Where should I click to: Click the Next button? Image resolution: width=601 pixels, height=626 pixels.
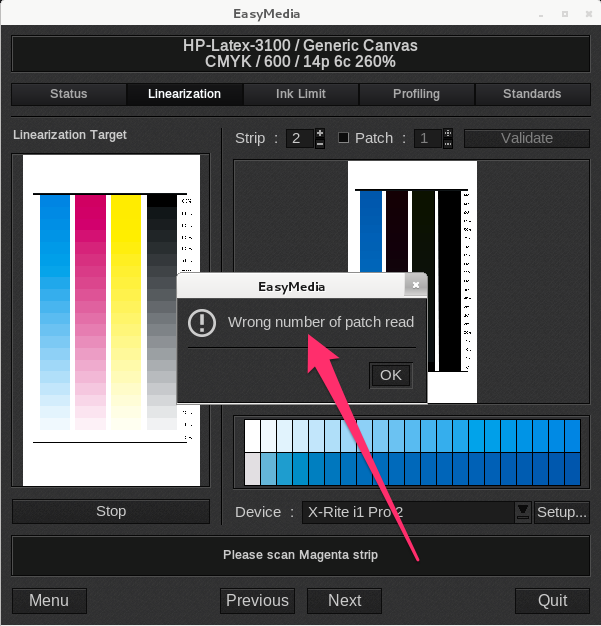pyautogui.click(x=344, y=600)
